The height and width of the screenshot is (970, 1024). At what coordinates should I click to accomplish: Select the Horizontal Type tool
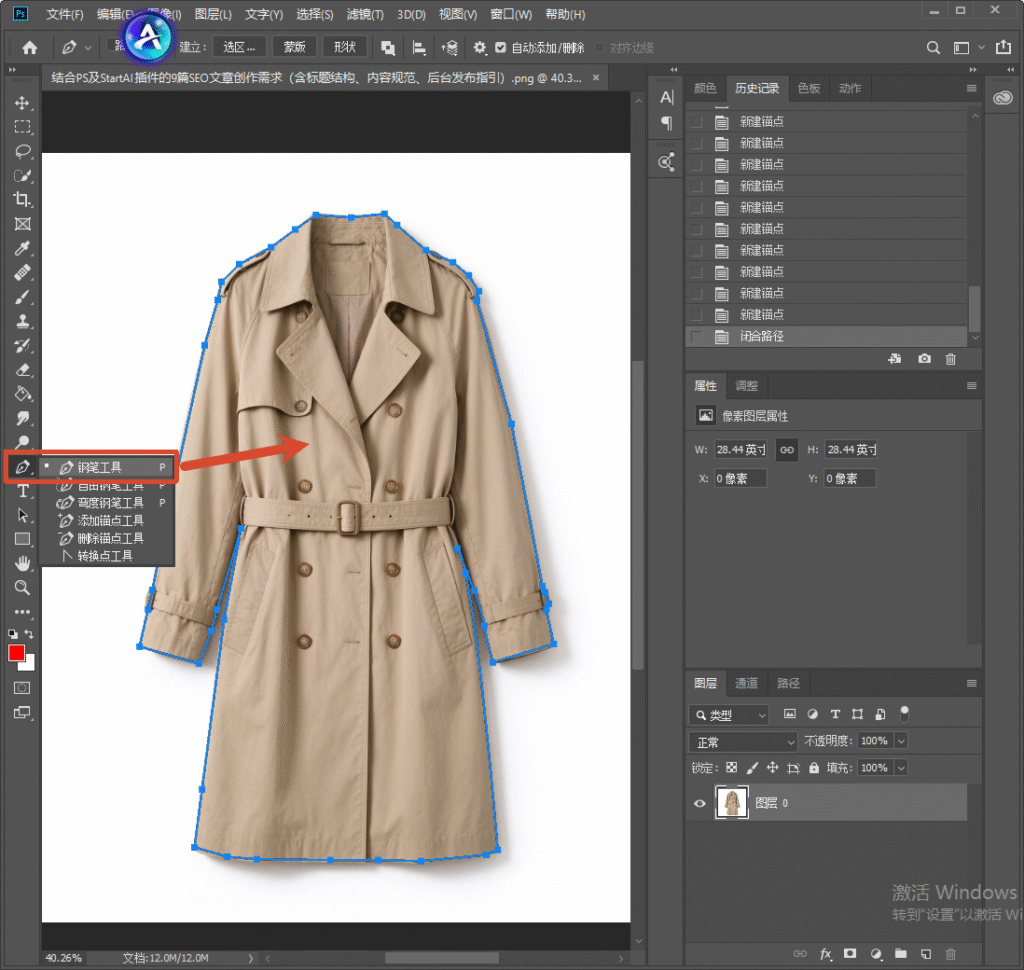click(x=22, y=491)
